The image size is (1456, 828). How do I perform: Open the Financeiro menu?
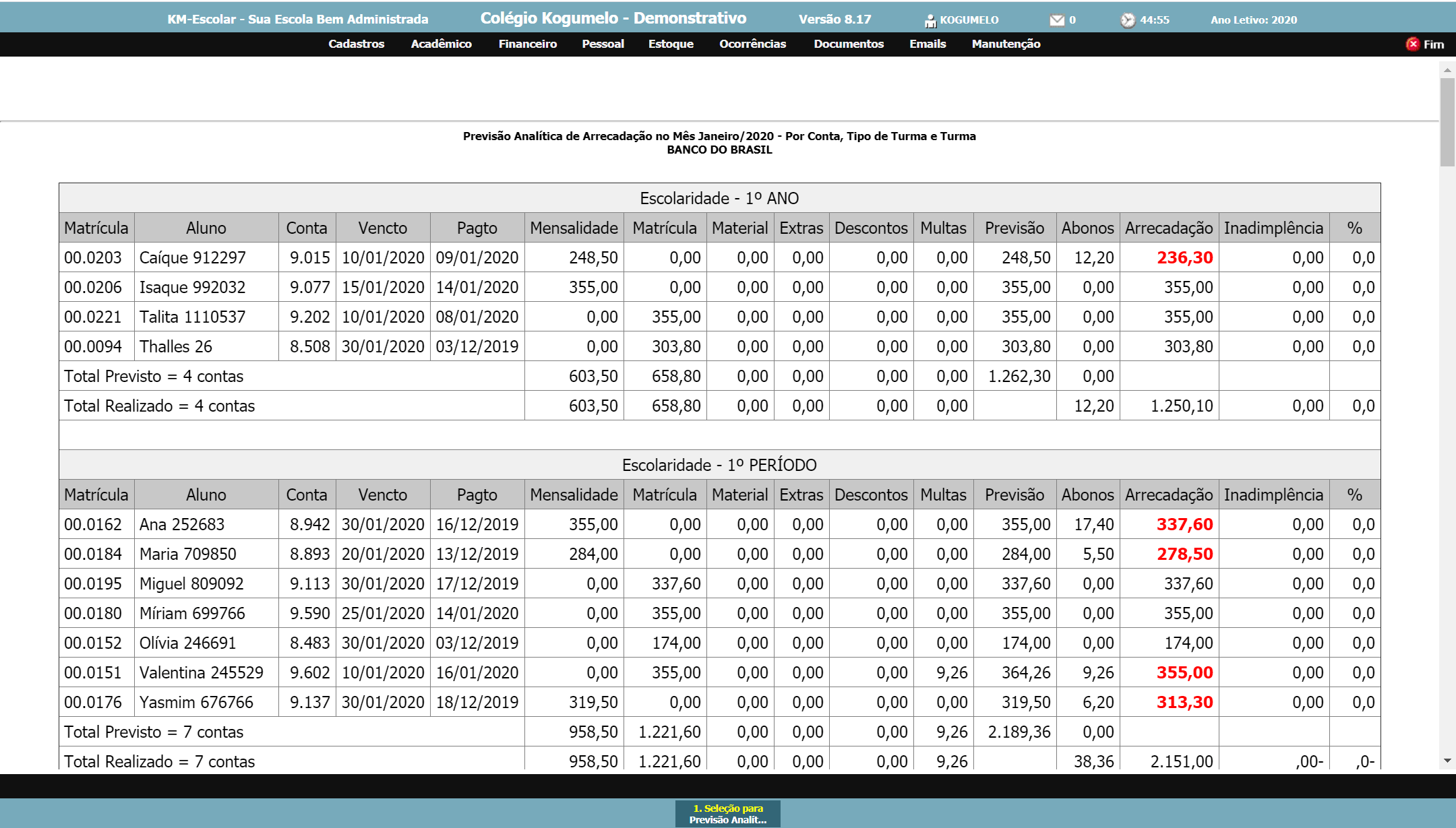[527, 44]
